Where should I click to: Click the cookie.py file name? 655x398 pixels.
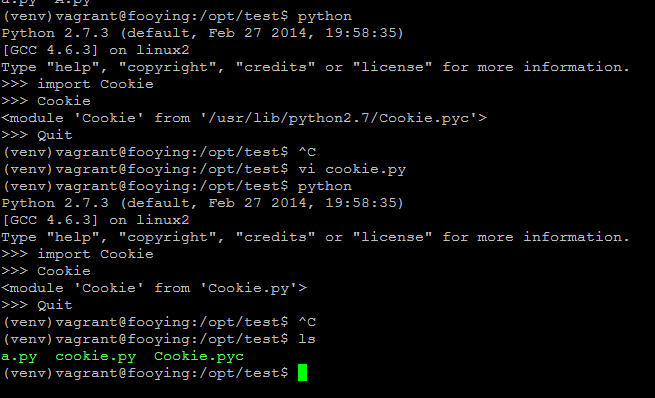pos(96,357)
